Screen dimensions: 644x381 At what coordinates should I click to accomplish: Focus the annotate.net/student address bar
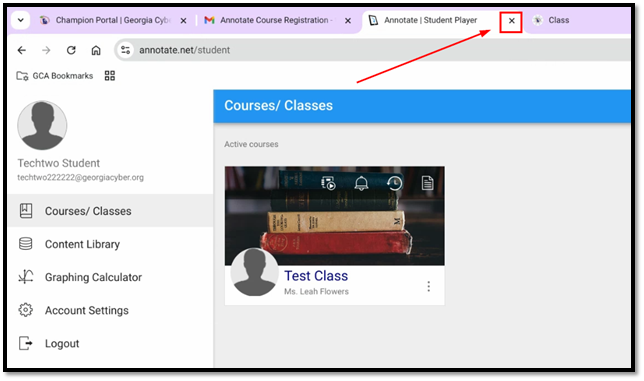372,50
